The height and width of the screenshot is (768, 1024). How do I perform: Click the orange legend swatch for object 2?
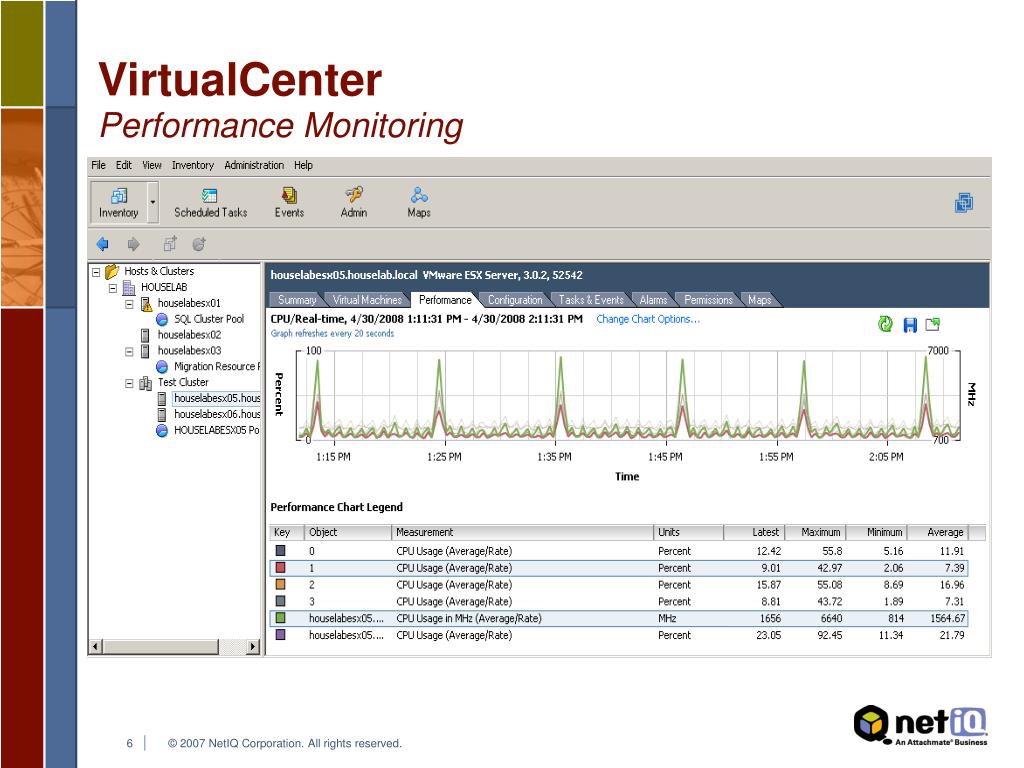click(x=280, y=584)
